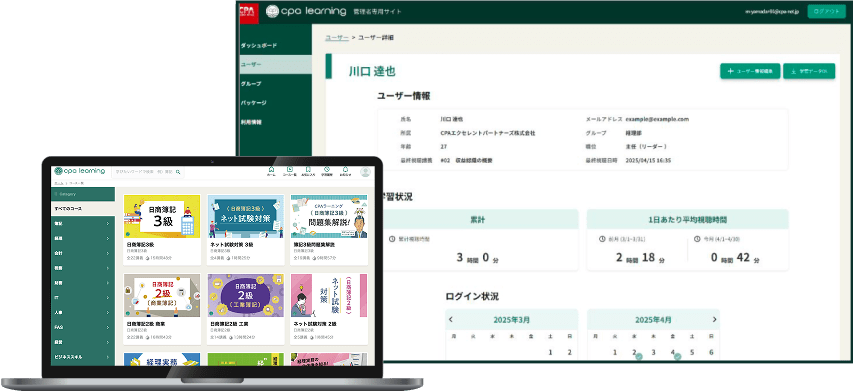Click April 5 in login calendar
Image resolution: width=853 pixels, height=391 pixels.
pos(692,352)
